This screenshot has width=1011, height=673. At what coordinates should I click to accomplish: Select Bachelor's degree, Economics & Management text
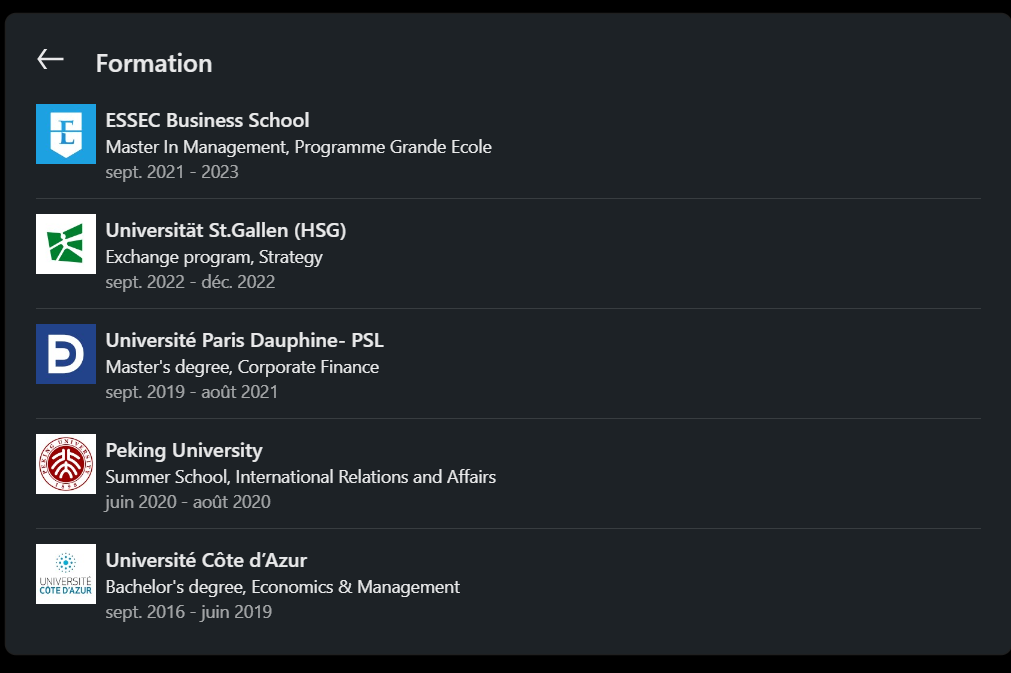[x=282, y=587]
